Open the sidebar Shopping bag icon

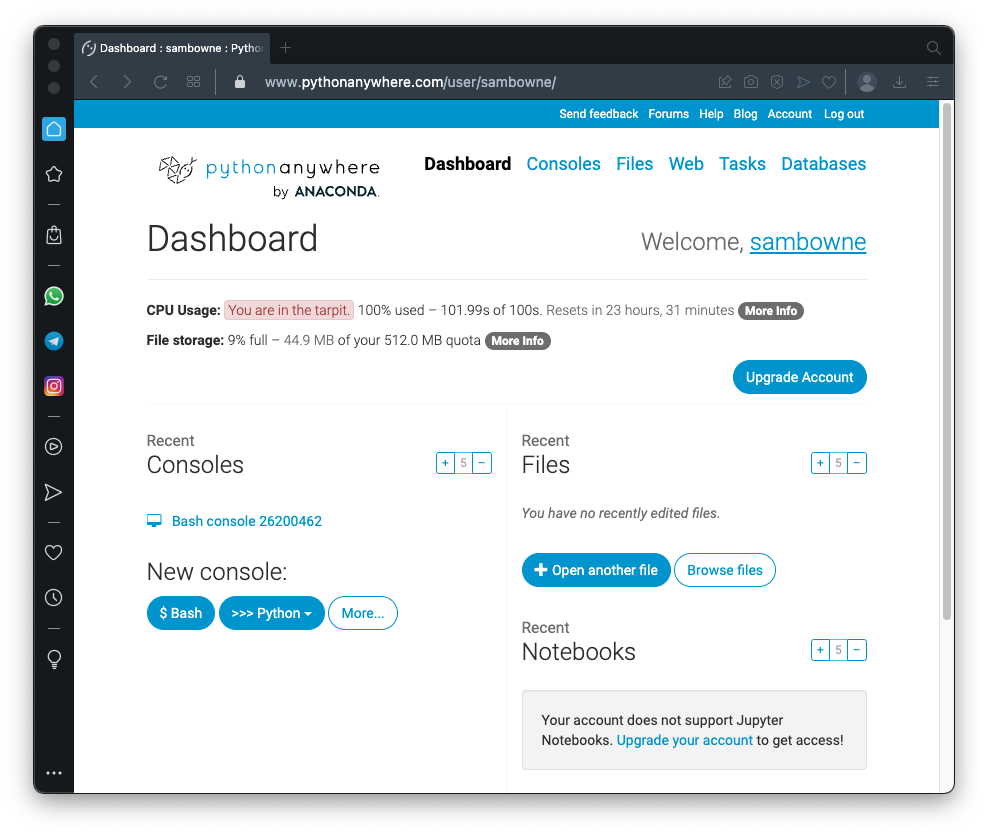coord(54,235)
